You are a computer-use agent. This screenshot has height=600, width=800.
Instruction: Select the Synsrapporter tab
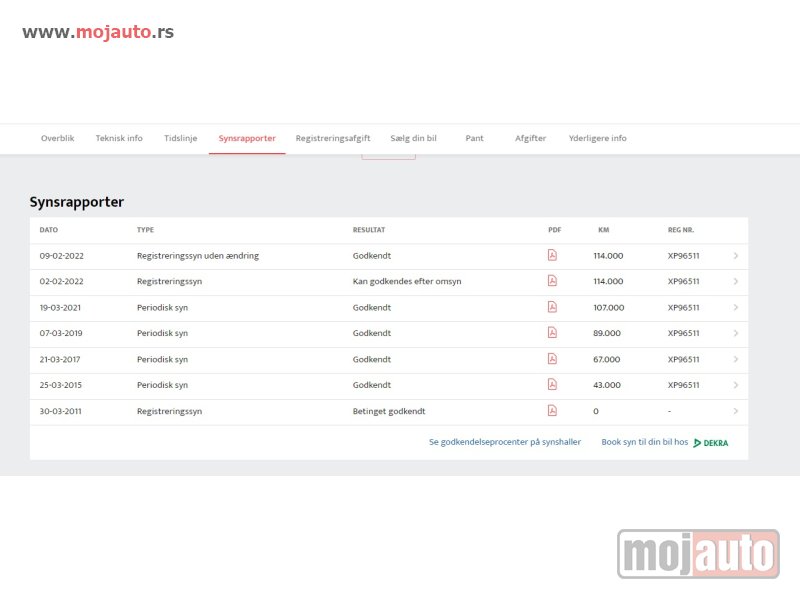tap(247, 138)
